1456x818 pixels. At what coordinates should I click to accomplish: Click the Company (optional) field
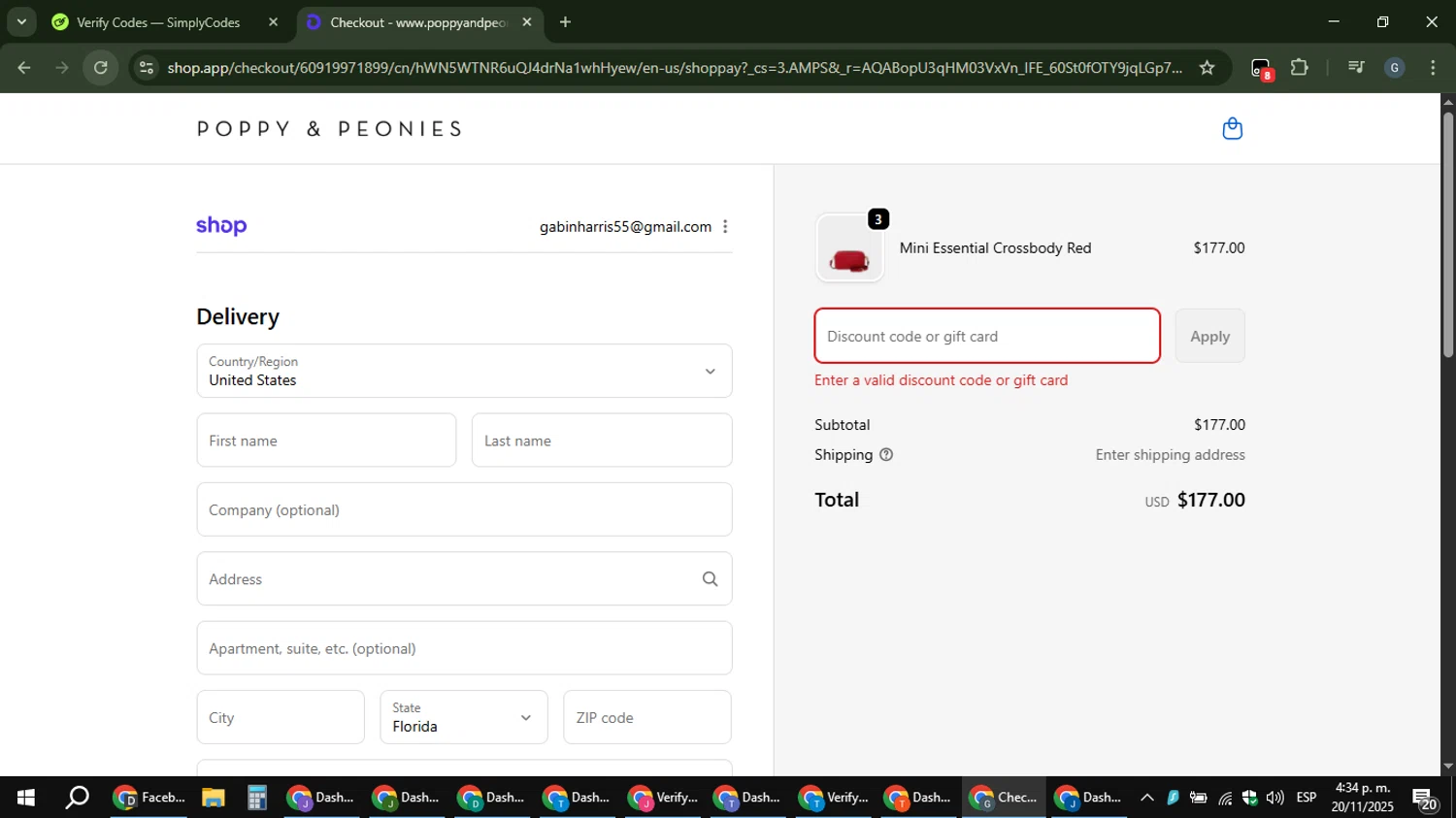coord(464,509)
